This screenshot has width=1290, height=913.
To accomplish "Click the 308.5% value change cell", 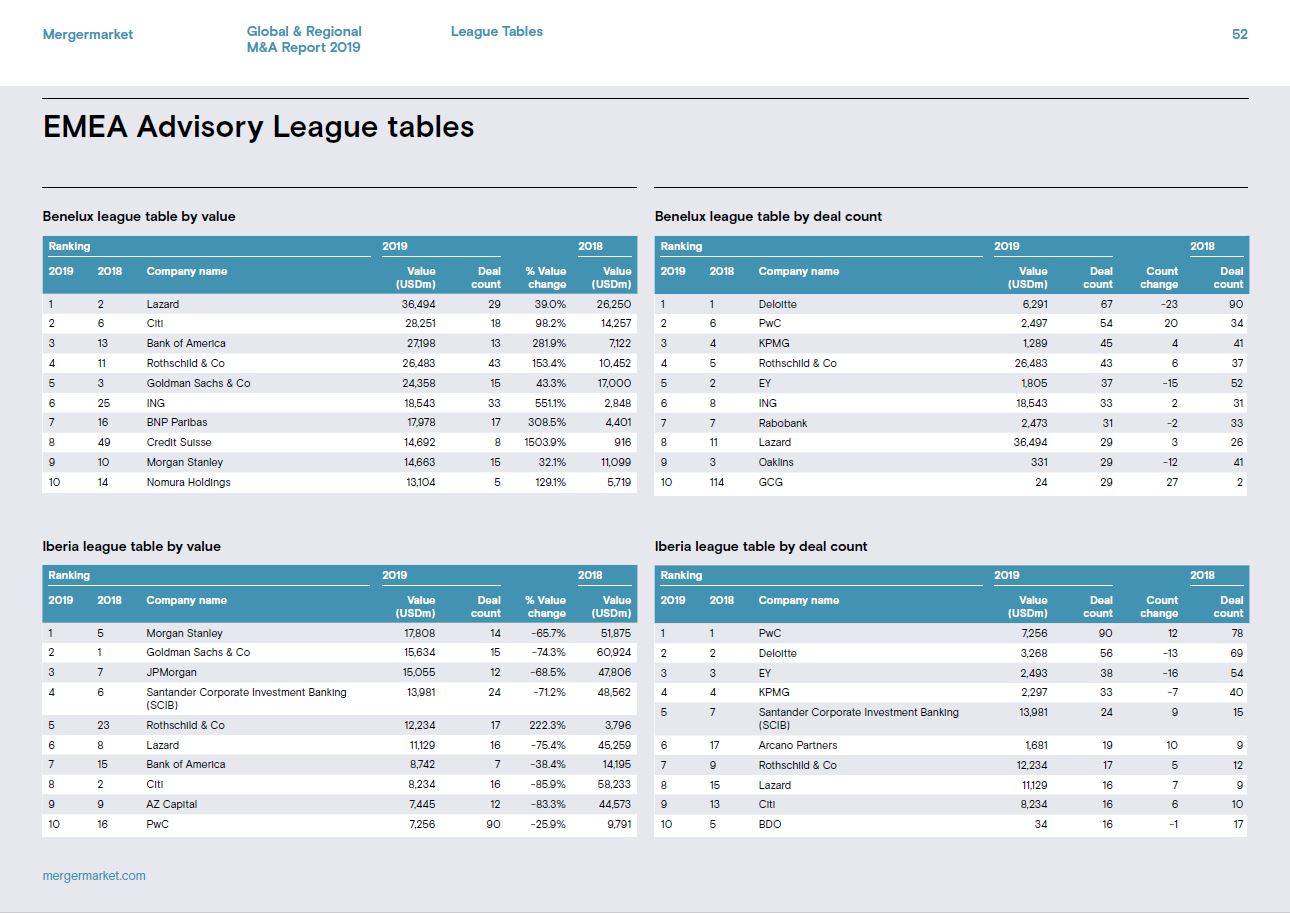I will click(548, 422).
